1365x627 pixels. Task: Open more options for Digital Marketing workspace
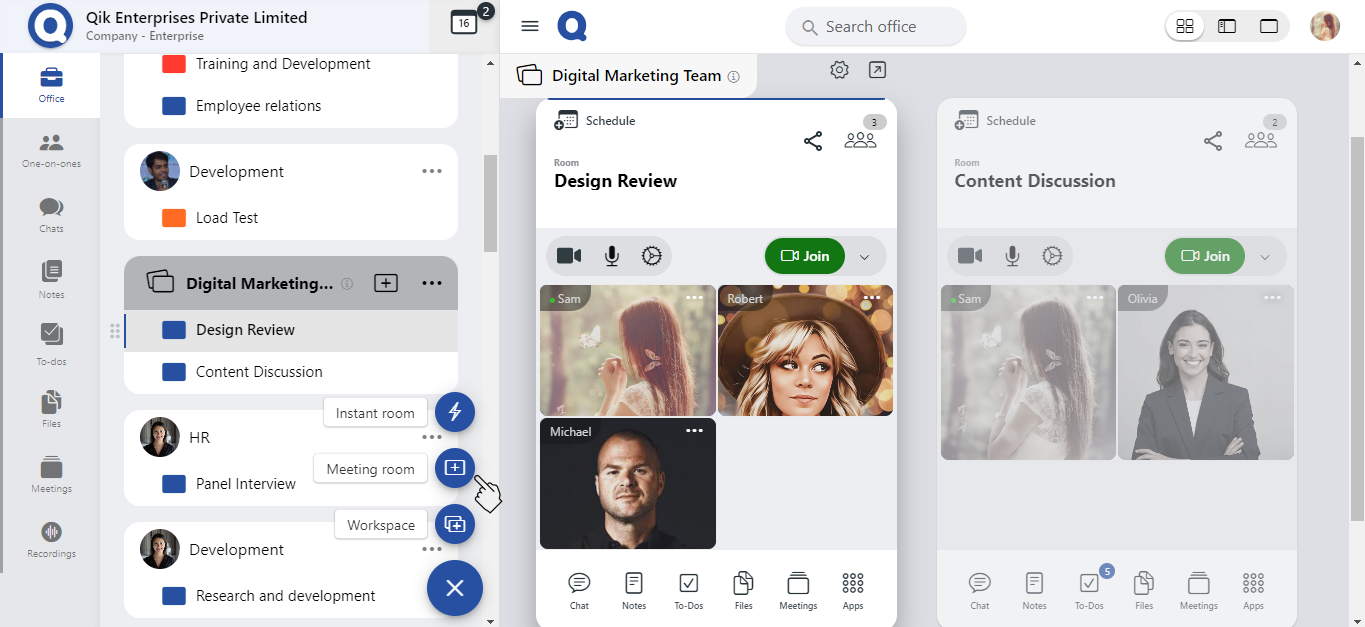(432, 284)
